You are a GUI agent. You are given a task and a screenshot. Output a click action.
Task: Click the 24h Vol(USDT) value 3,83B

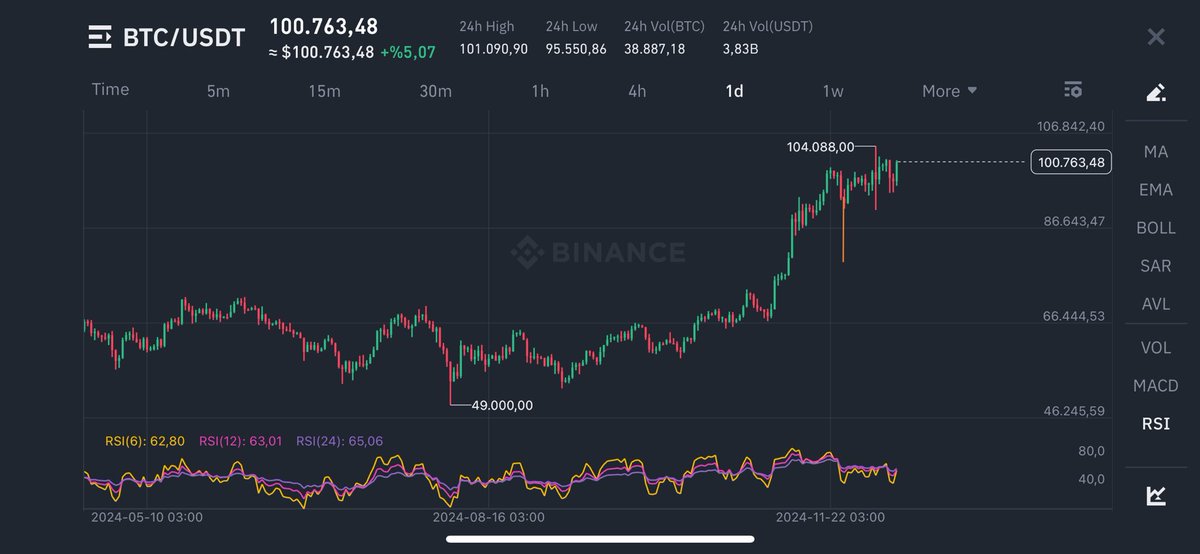click(x=741, y=49)
